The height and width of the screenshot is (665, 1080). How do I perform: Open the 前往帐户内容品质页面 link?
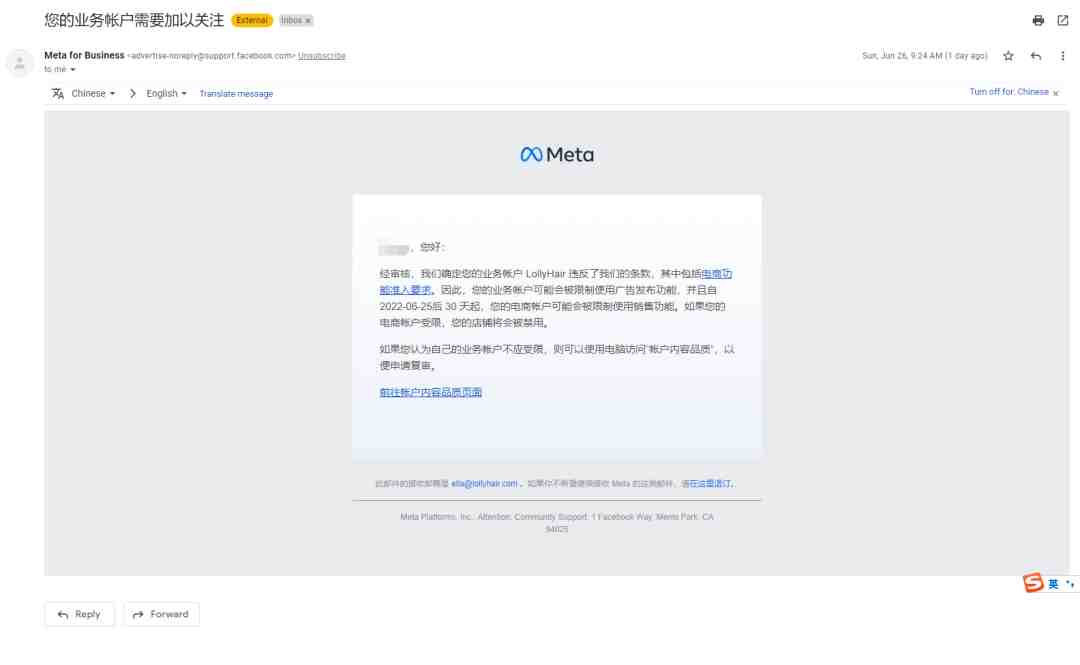430,393
